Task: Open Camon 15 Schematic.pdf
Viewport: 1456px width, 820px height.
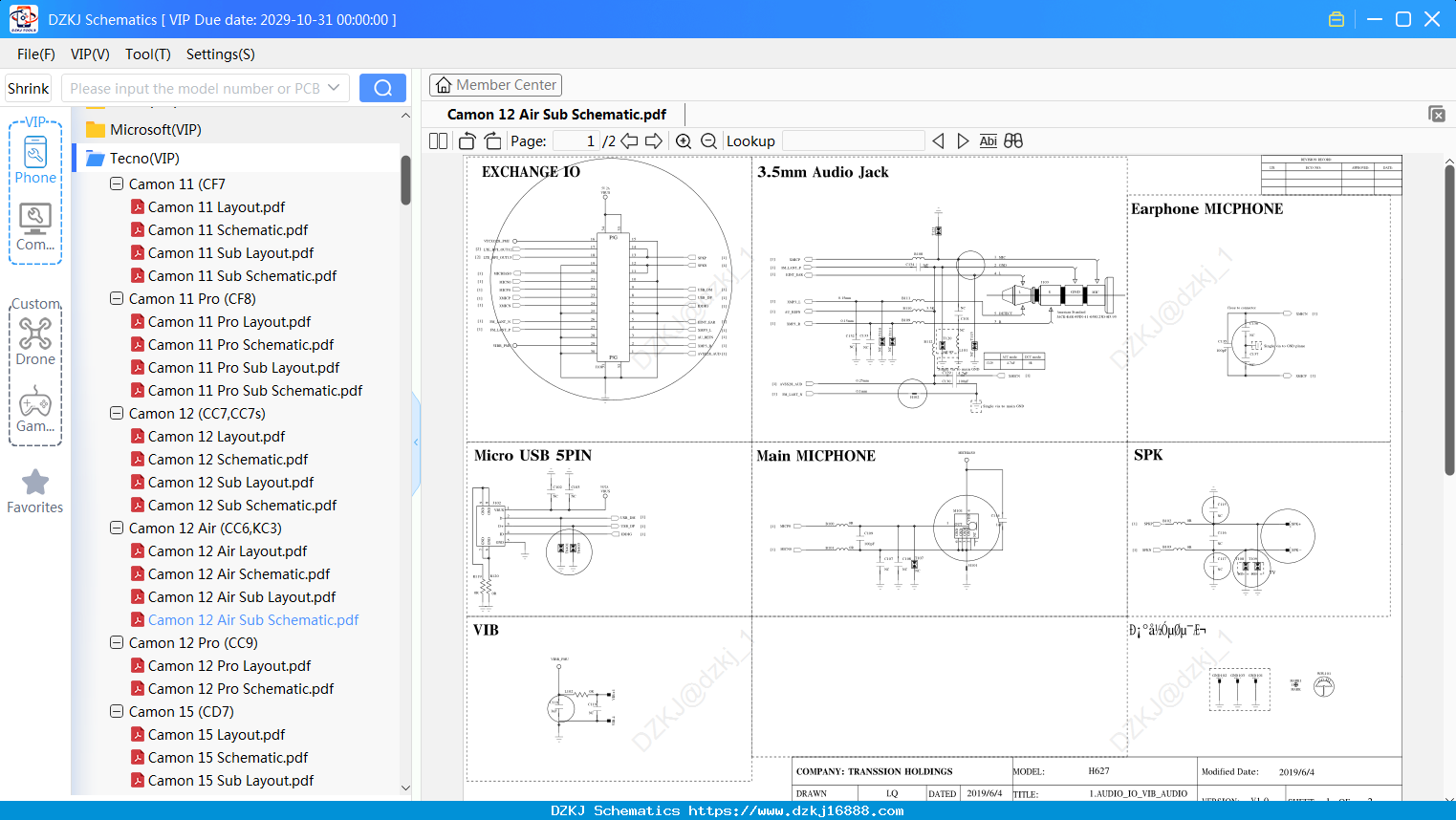Action: (x=228, y=757)
